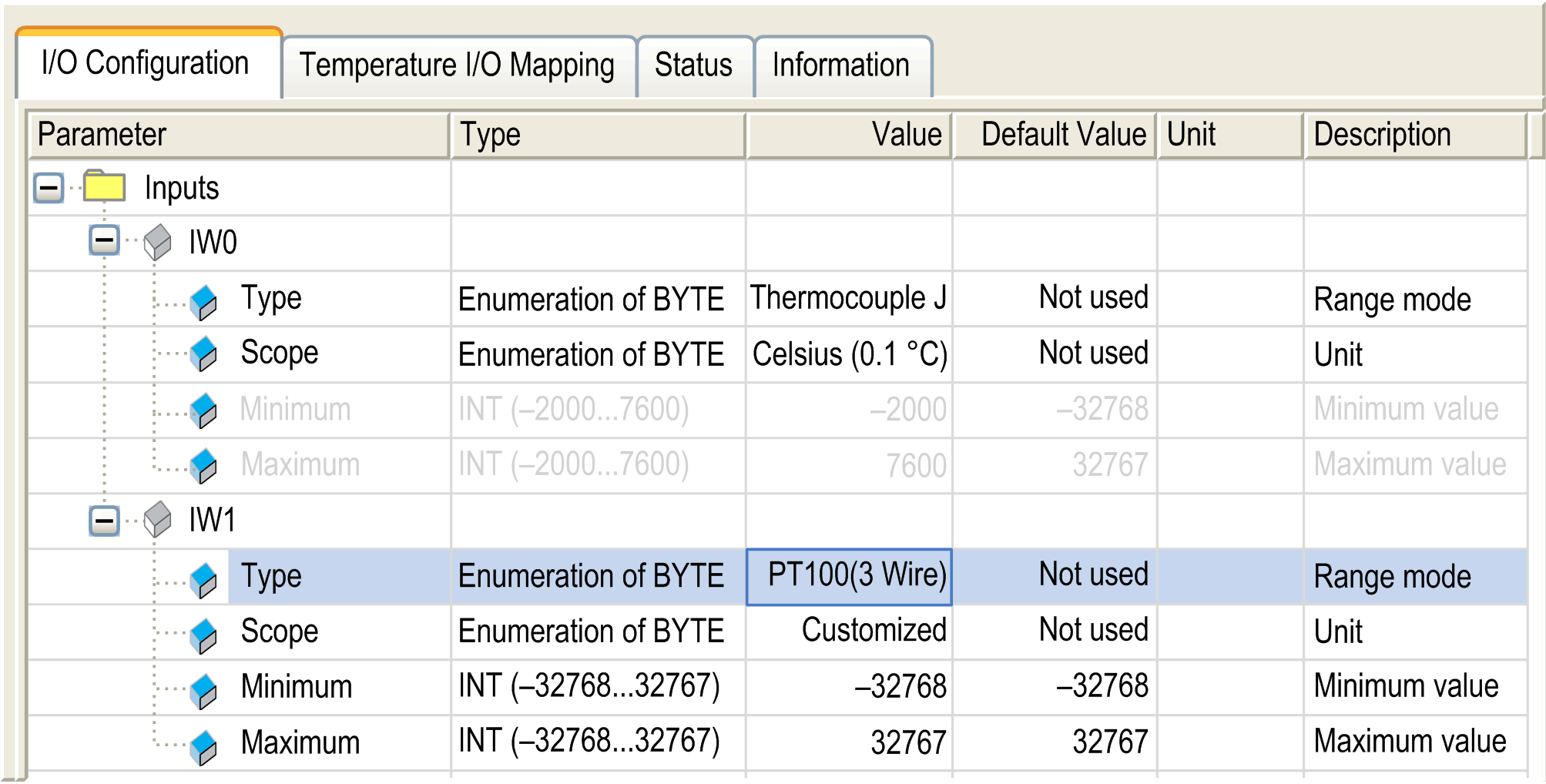Click the gray cube icon beside IW1
This screenshot has width=1546, height=784.
tap(158, 519)
